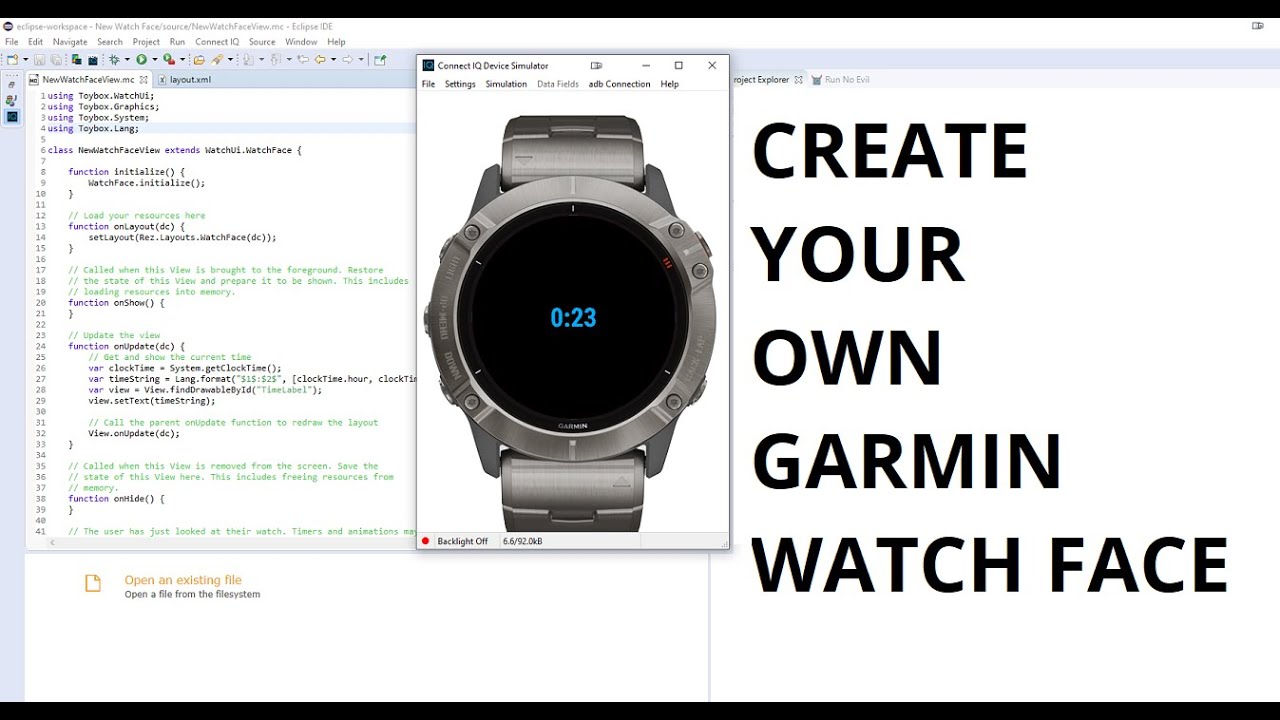This screenshot has width=1280, height=720.
Task: Open the Eclipse Search menu
Action: pyautogui.click(x=110, y=42)
